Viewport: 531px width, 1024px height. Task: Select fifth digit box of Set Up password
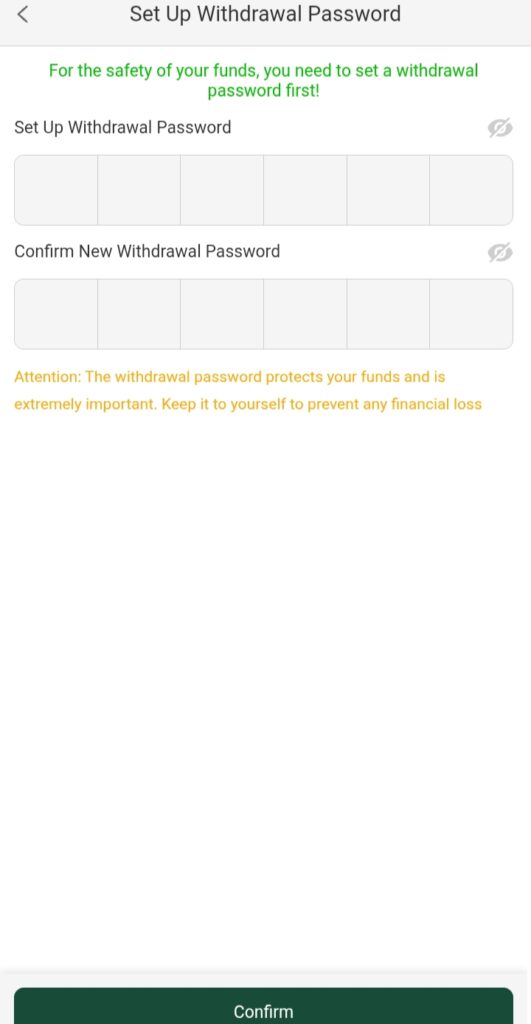point(388,190)
